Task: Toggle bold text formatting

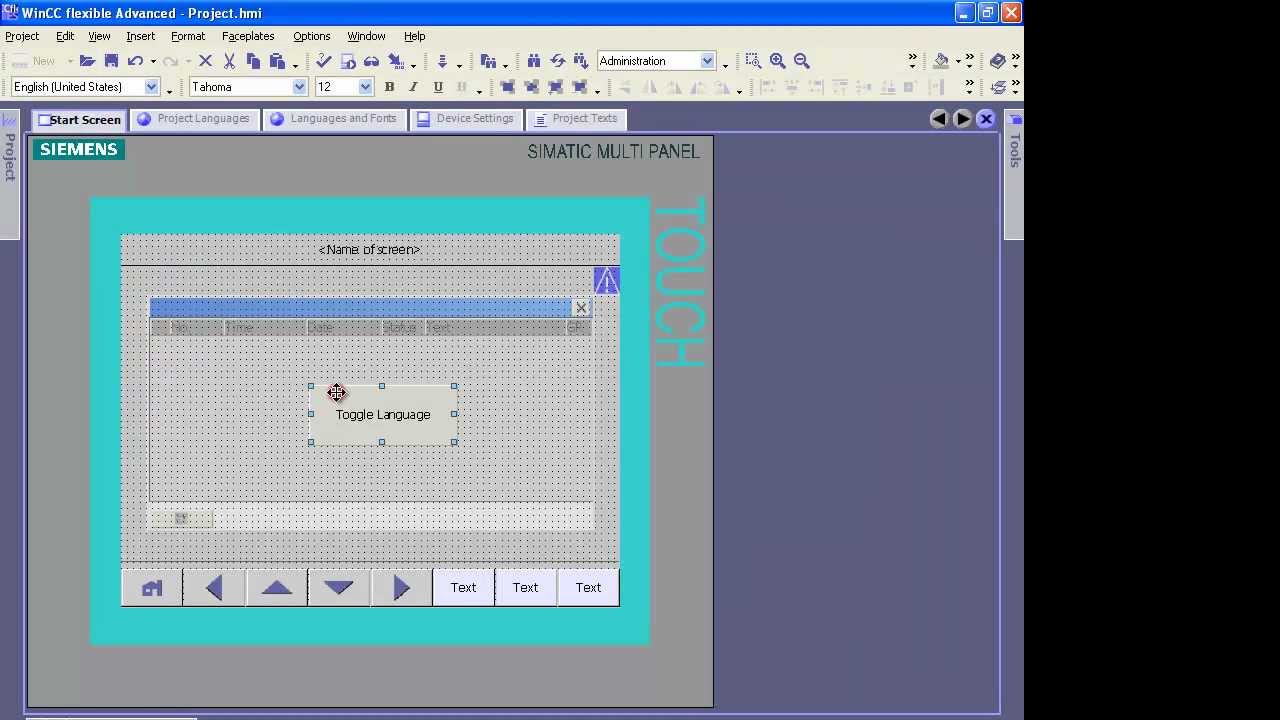Action: (389, 87)
